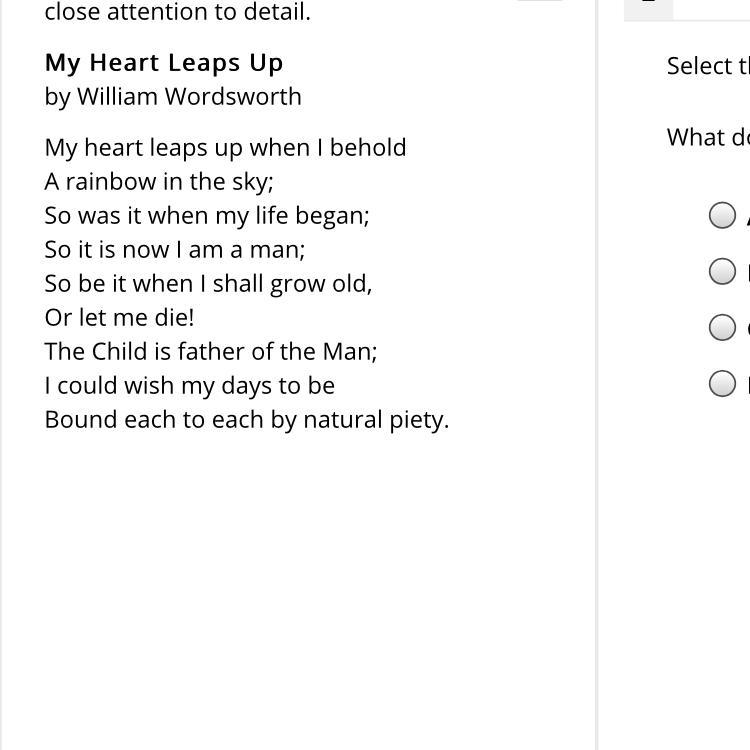Pick the third answer option radio button
The width and height of the screenshot is (750, 750).
tap(722, 327)
